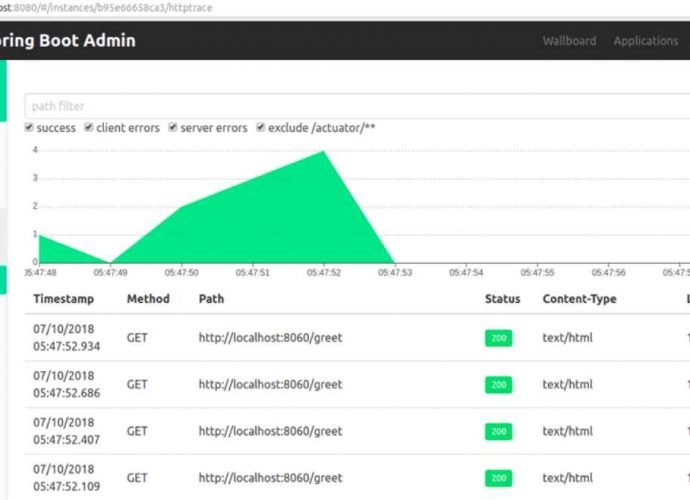Toggle the success checkbox
The image size is (690, 500).
(x=30, y=128)
